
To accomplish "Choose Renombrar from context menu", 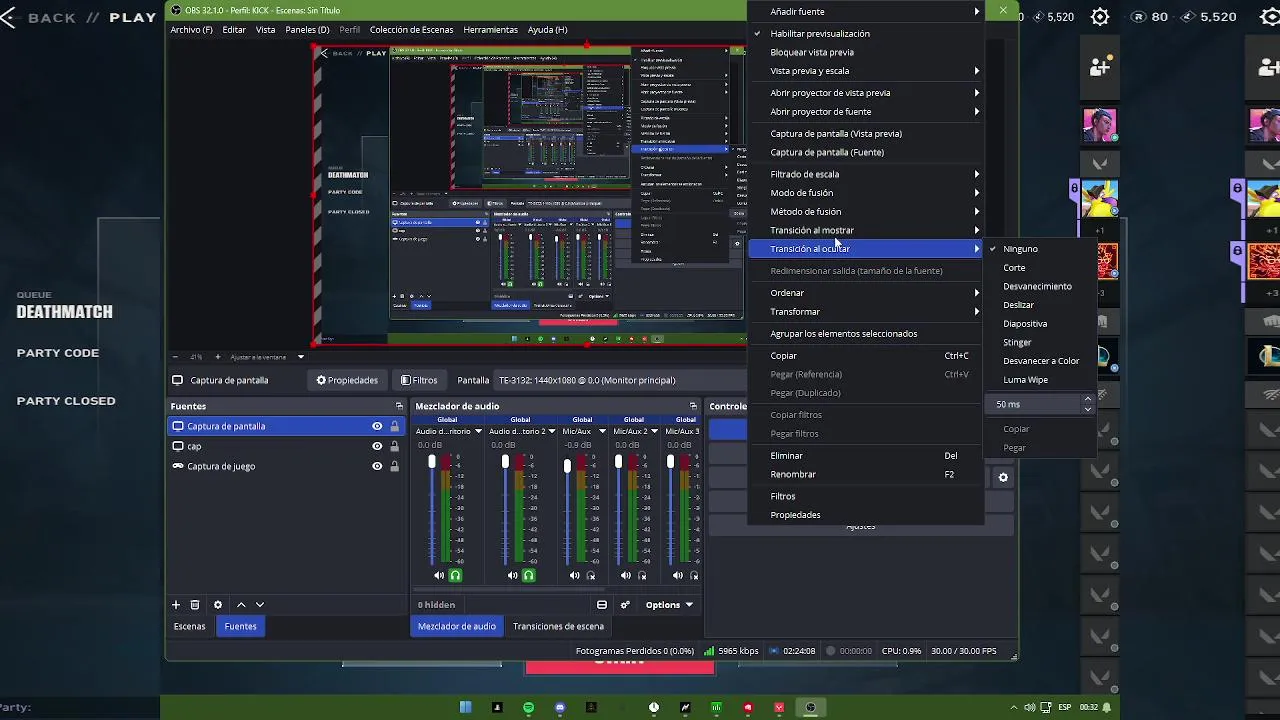I will pyautogui.click(x=866, y=475).
